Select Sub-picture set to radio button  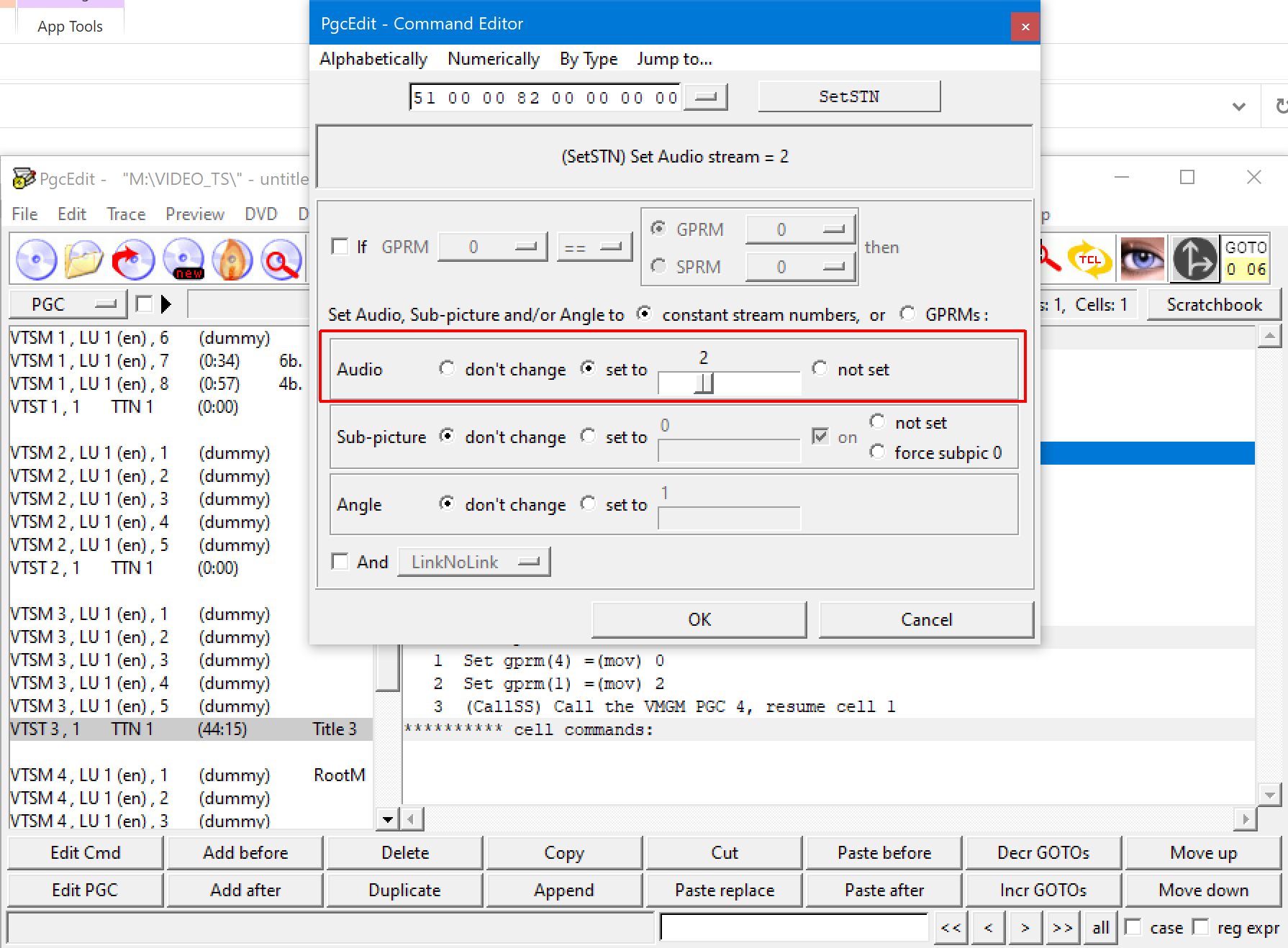[589, 436]
